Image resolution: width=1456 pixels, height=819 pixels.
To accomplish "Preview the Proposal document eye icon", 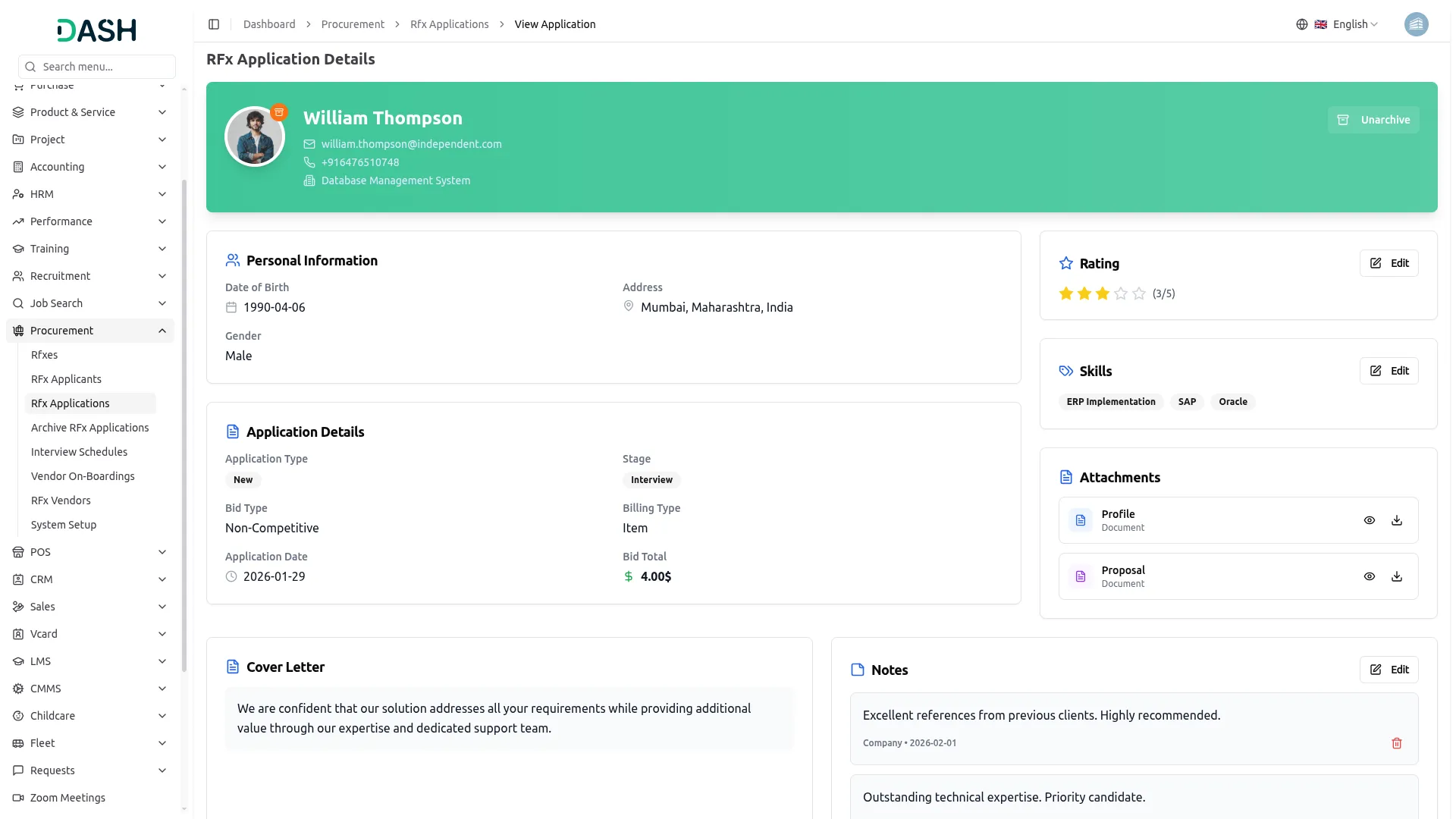I will [1369, 576].
